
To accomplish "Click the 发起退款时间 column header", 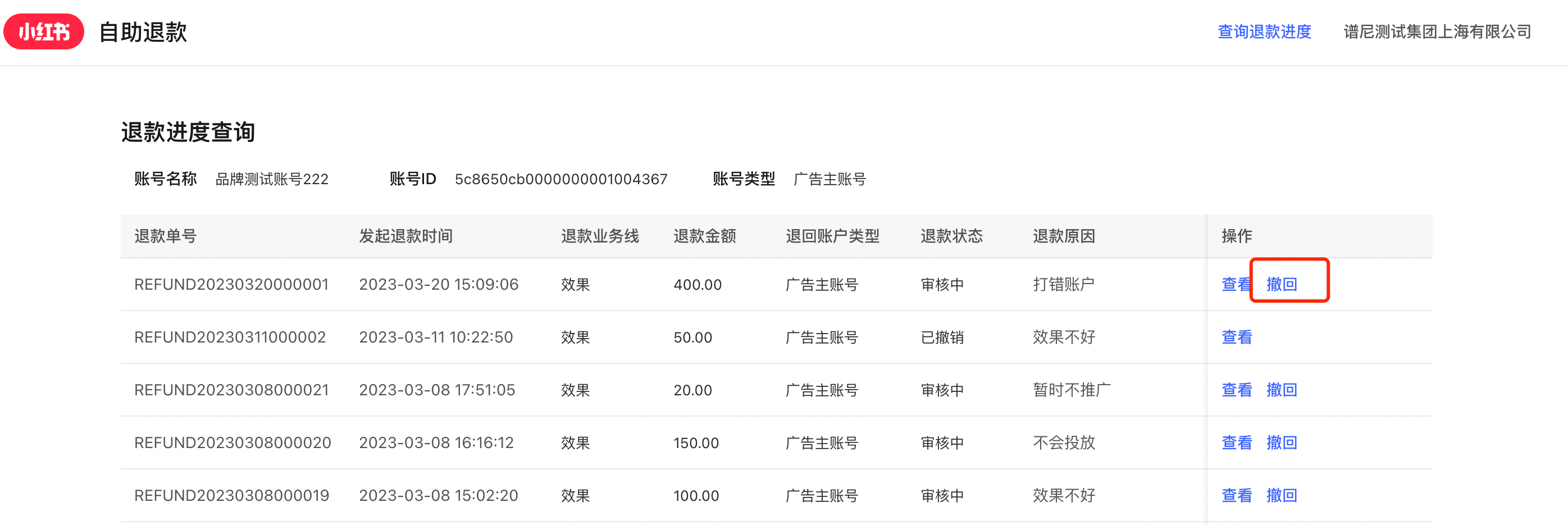I will [406, 236].
